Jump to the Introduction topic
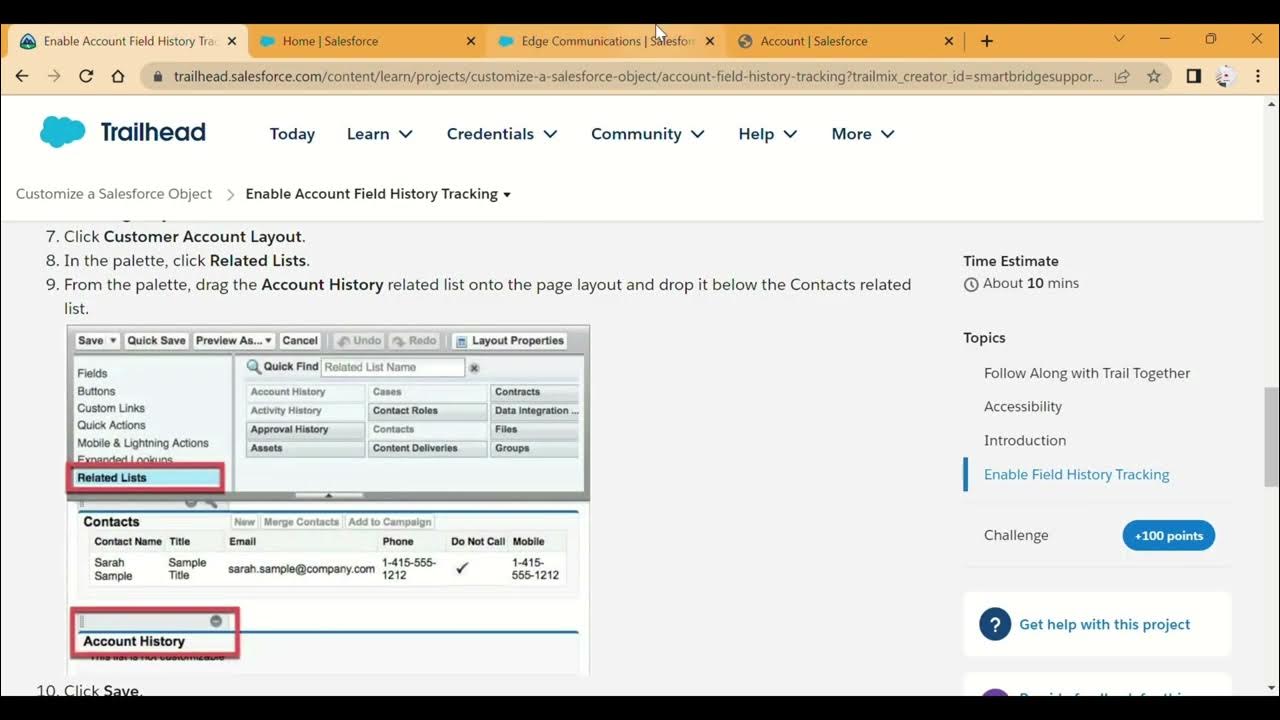This screenshot has height=720, width=1280. point(1025,441)
